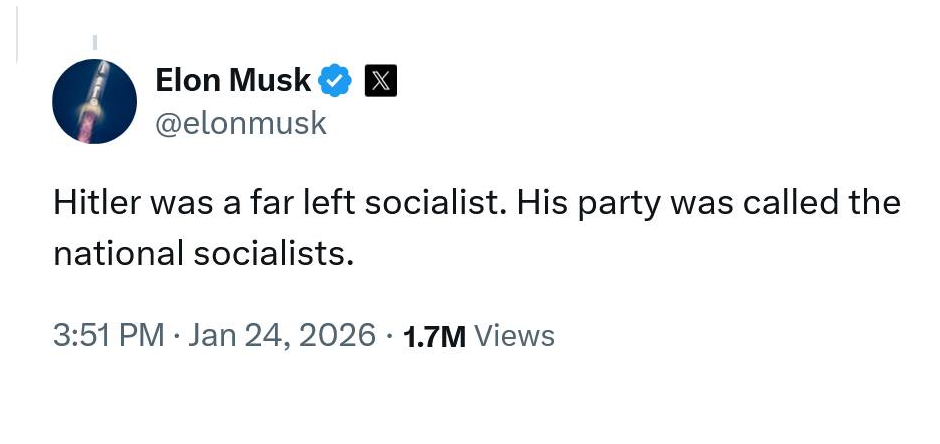
Task: Click the word "Hitler" in the tweet
Action: 95,203
